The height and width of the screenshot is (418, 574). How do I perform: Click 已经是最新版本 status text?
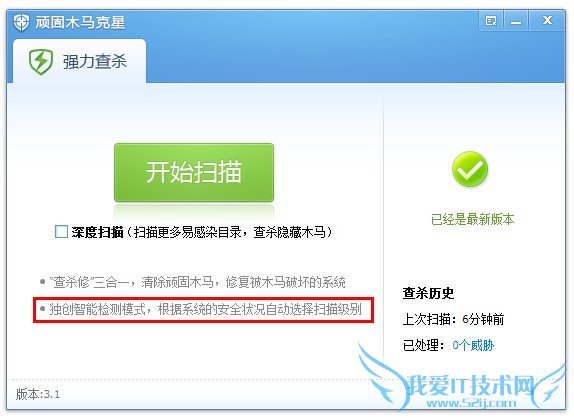(x=472, y=219)
